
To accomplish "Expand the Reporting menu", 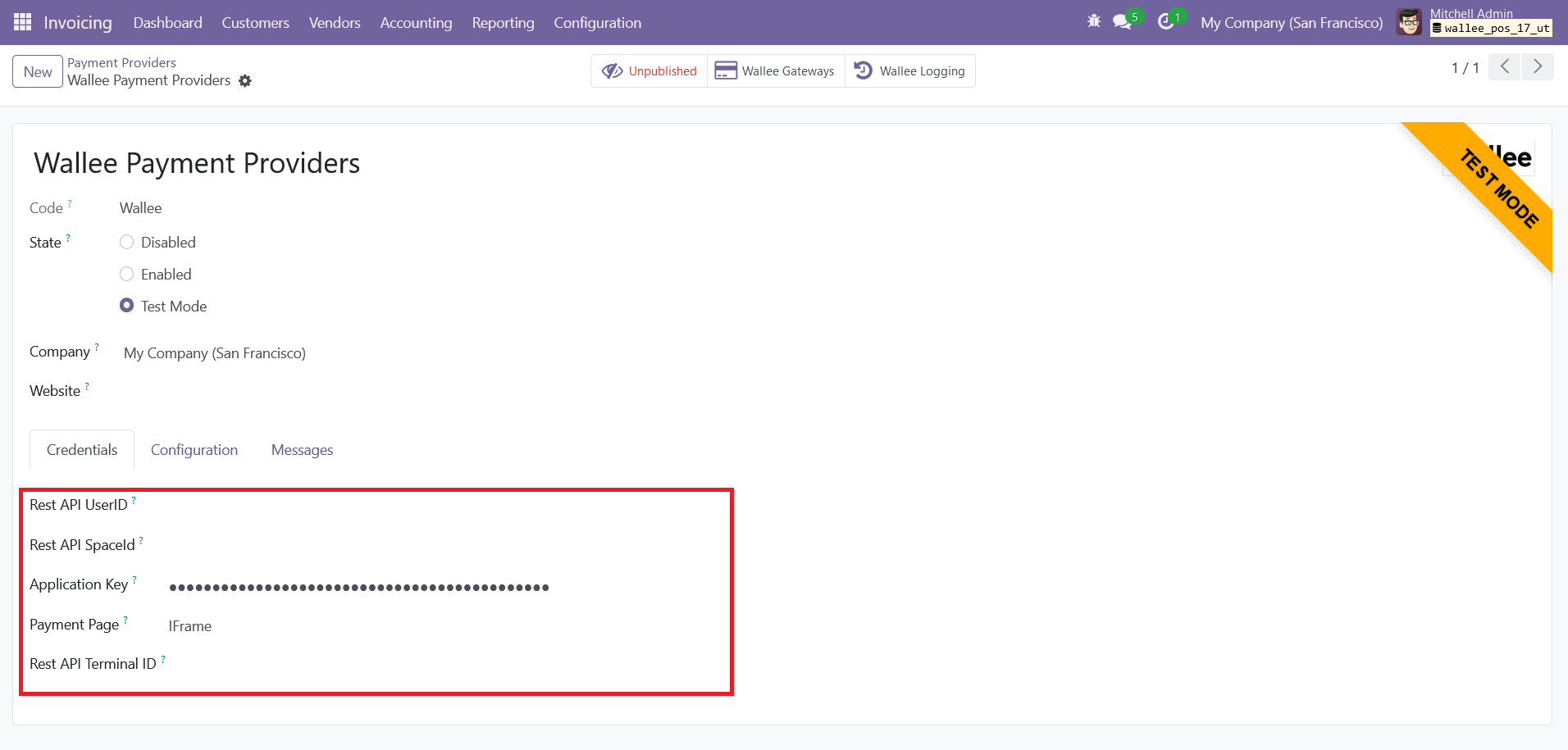I will [503, 23].
